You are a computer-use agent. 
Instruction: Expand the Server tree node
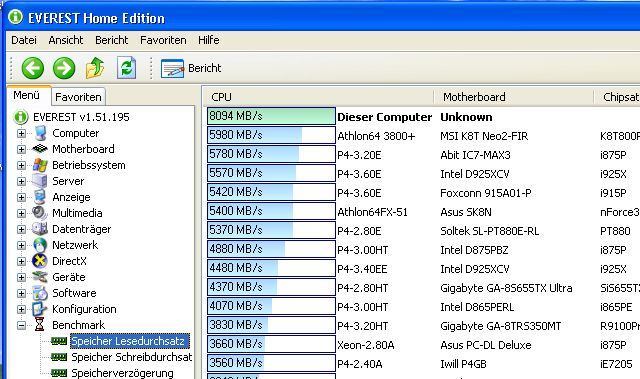point(21,181)
